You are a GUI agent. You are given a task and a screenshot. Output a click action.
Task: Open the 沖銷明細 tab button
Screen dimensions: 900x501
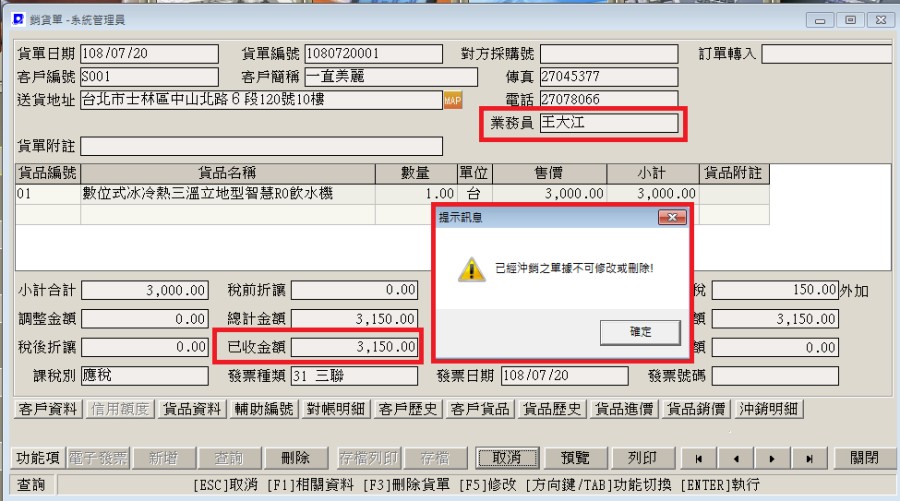click(x=769, y=409)
